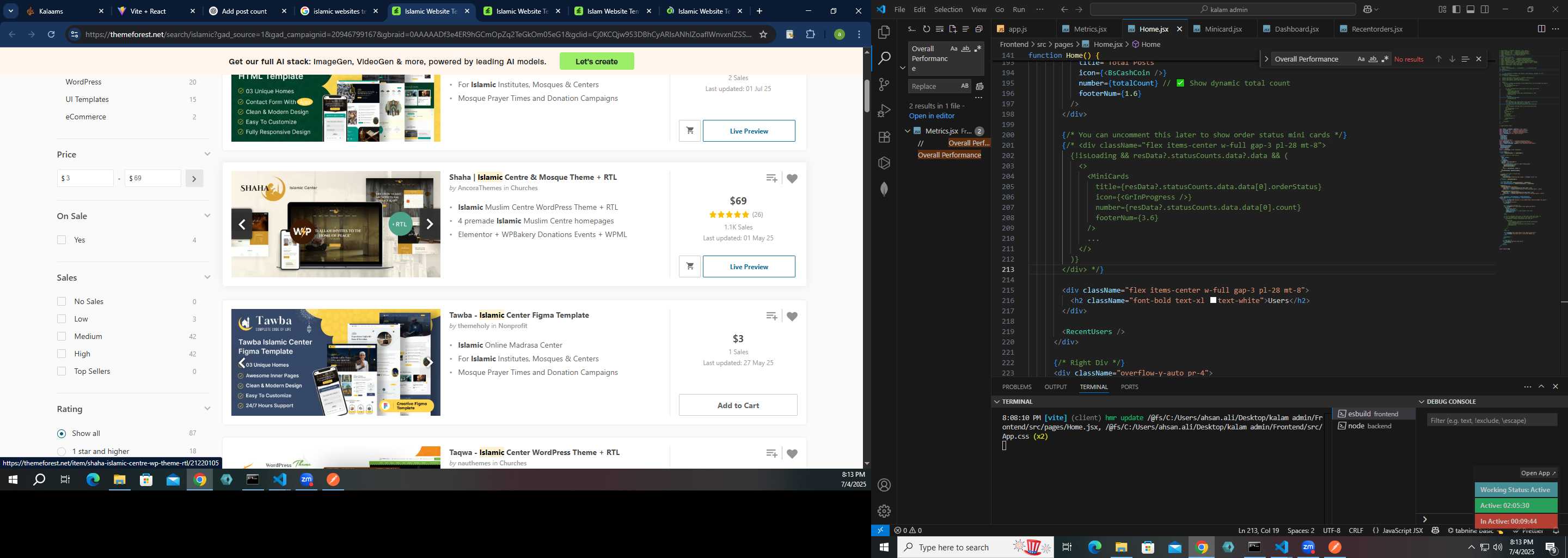1568x558 pixels.
Task: Go to previous match in find widget
Action: [1438, 59]
